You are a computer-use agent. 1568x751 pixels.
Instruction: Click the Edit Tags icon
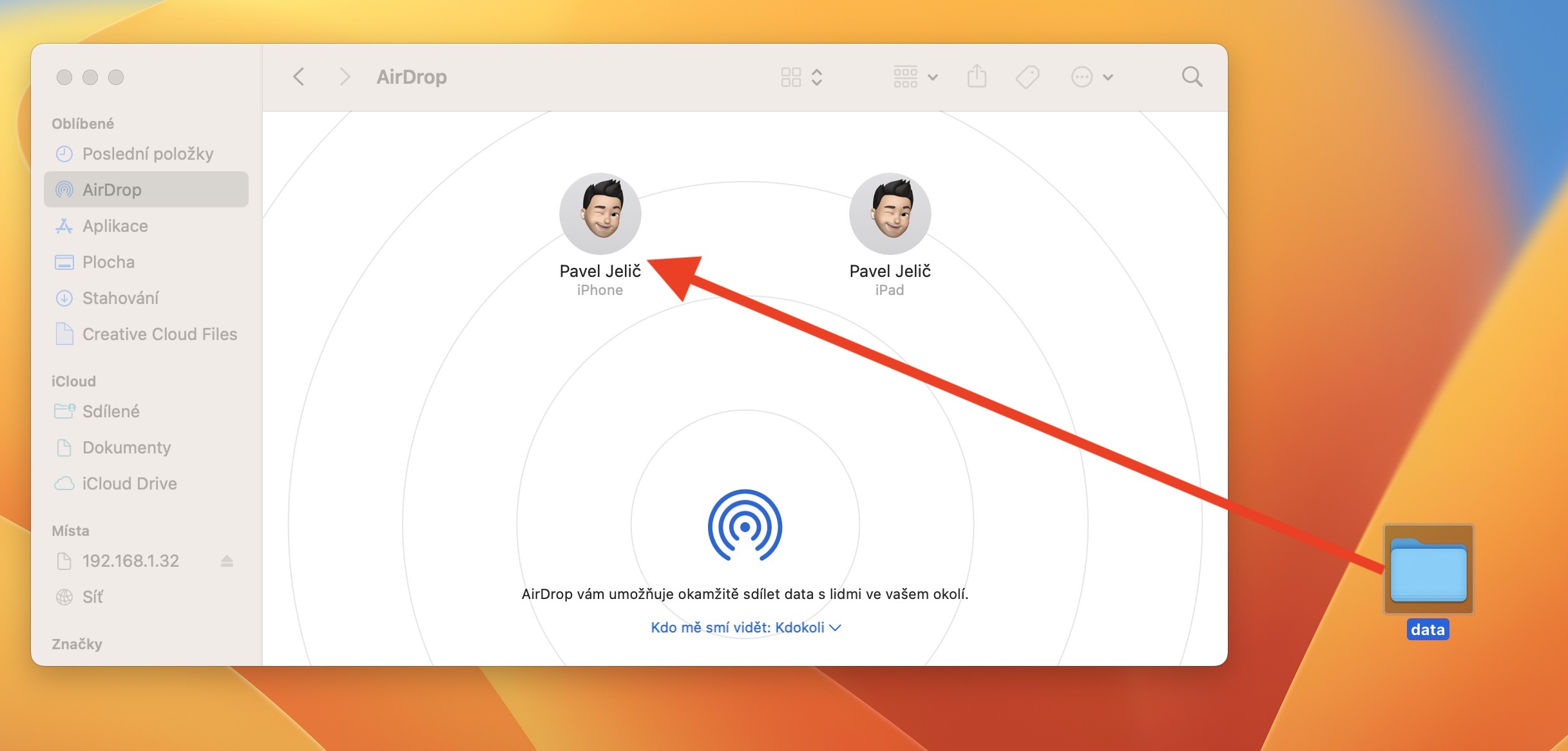(x=1028, y=77)
